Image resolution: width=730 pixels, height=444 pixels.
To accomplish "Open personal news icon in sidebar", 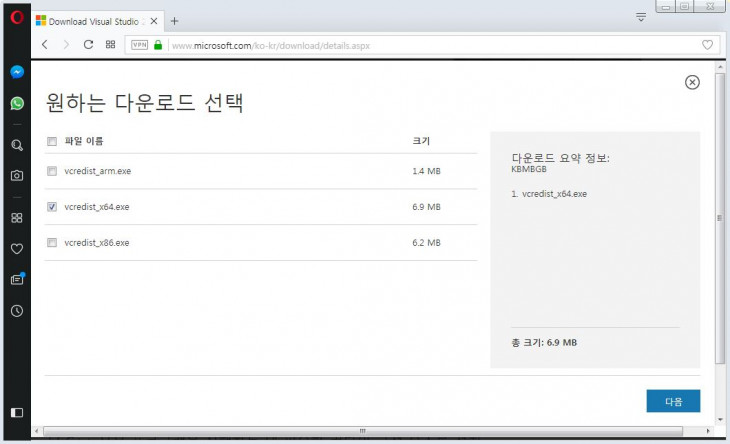I will [17, 279].
